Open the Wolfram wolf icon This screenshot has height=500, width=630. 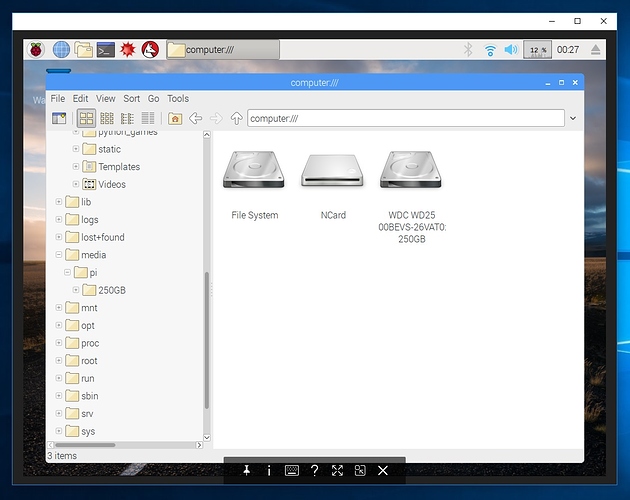pos(150,50)
